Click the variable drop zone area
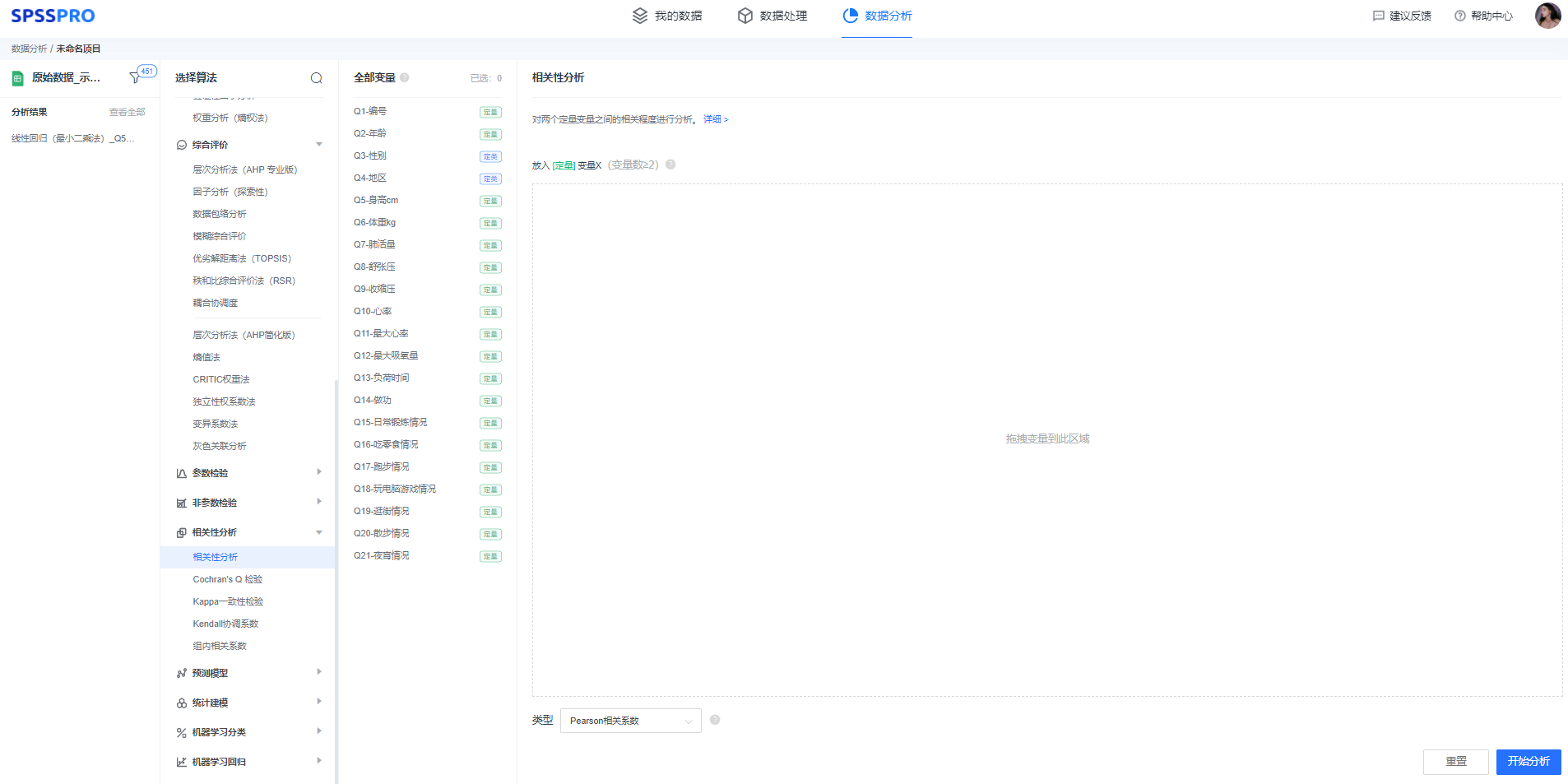The width and height of the screenshot is (1568, 784). point(1047,440)
